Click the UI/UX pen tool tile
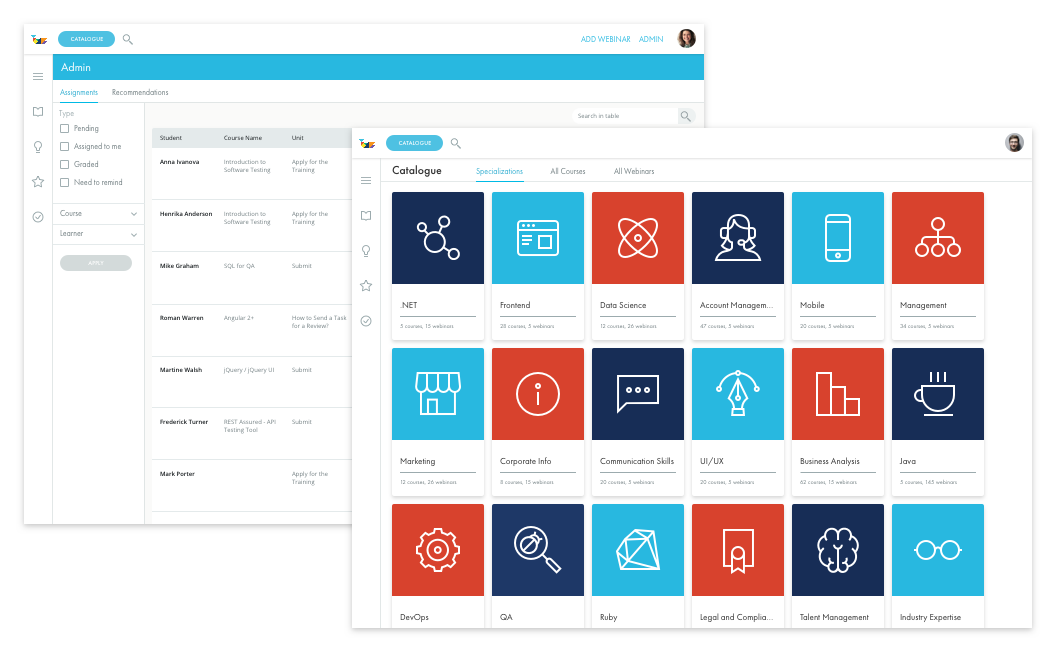1056x650 pixels. [737, 393]
